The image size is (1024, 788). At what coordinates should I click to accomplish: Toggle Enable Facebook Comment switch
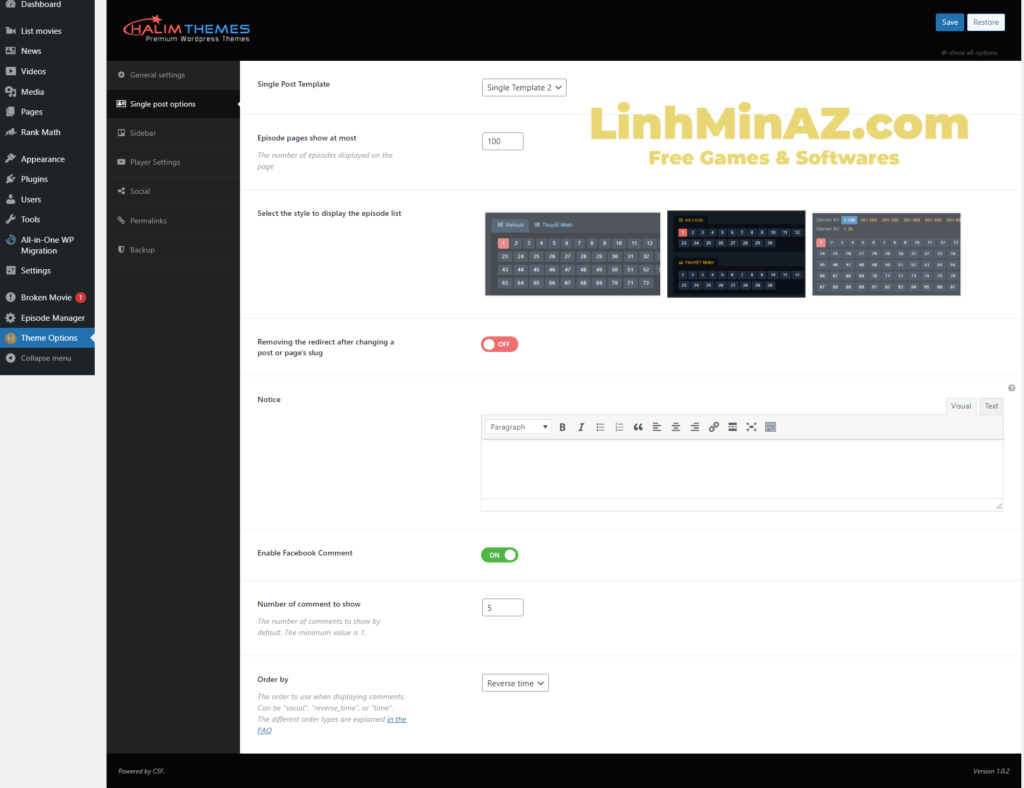(x=500, y=555)
